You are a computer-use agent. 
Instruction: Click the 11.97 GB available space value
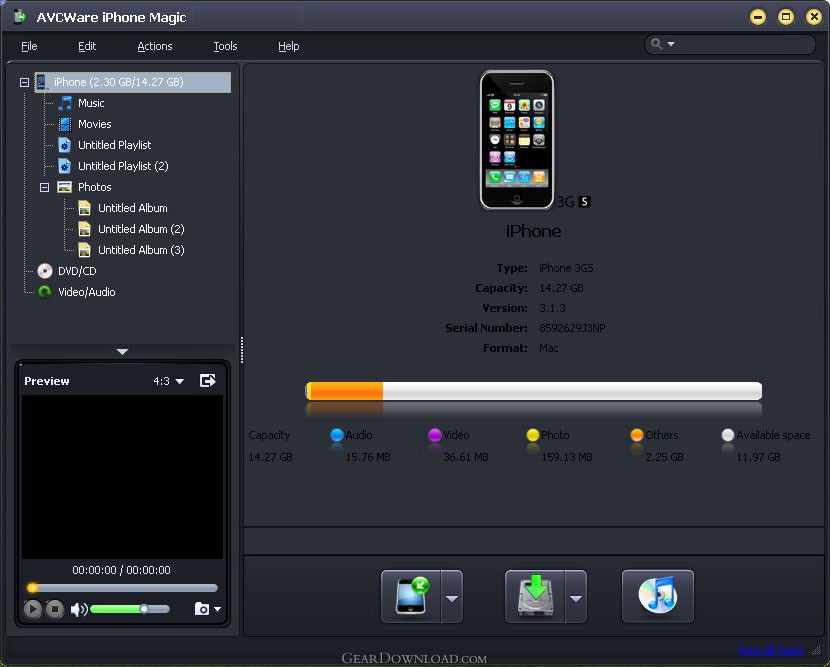(x=759, y=457)
